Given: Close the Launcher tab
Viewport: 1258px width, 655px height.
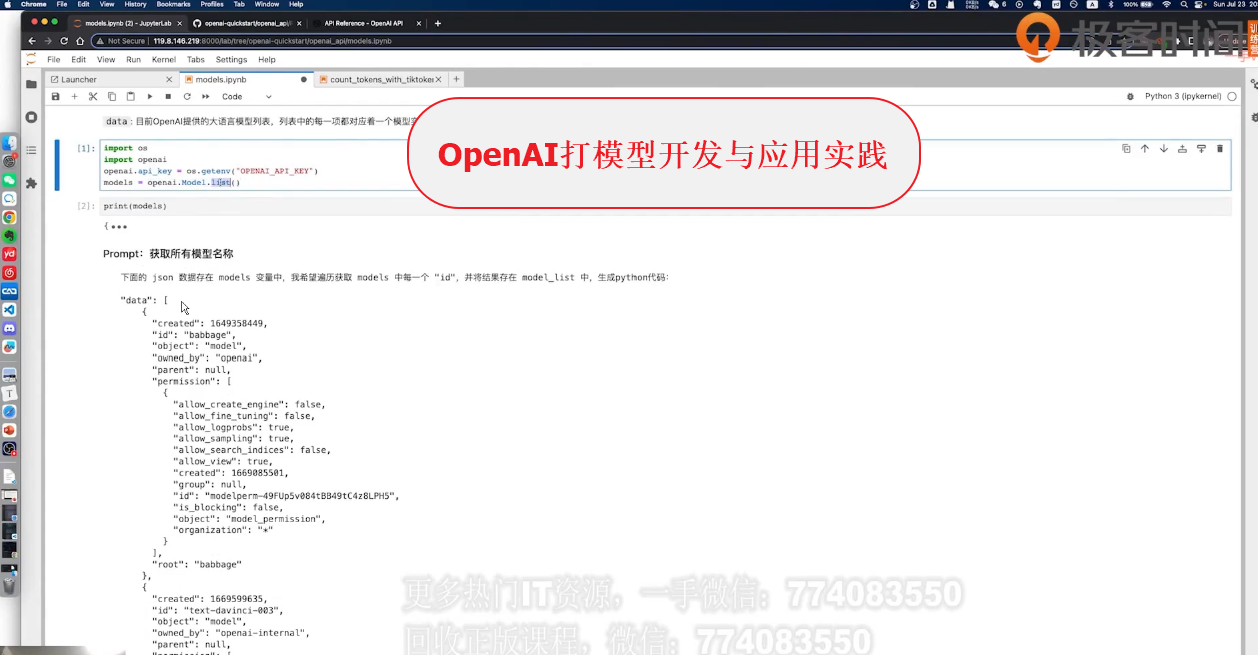Looking at the screenshot, I should coord(169,79).
